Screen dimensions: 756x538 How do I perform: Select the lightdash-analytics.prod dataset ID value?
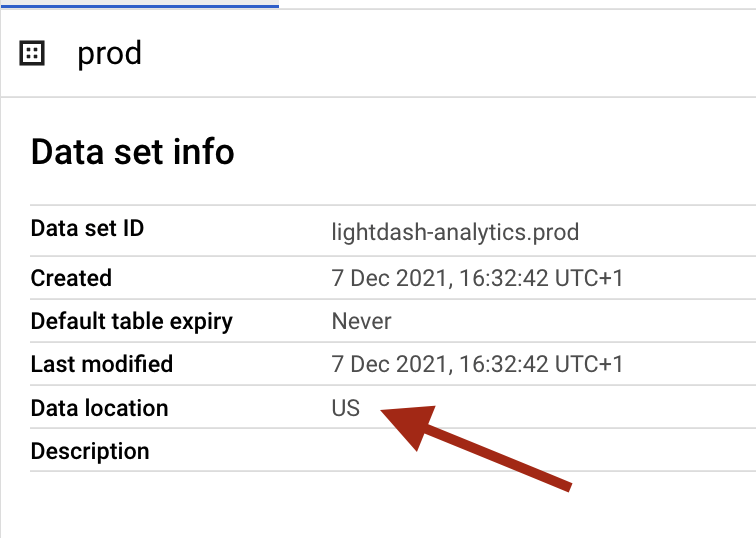[455, 232]
